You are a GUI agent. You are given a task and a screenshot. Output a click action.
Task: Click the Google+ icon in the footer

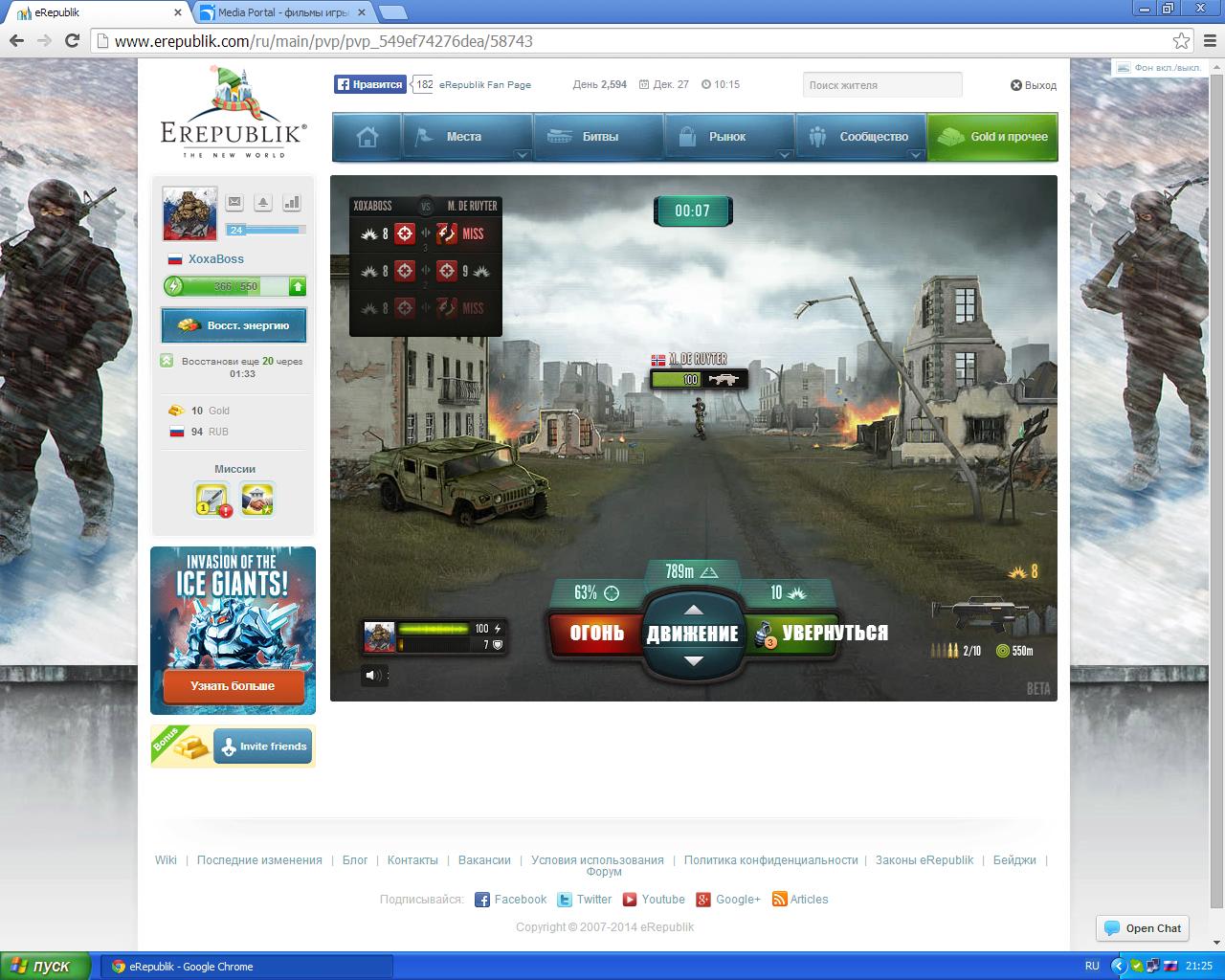coord(703,900)
